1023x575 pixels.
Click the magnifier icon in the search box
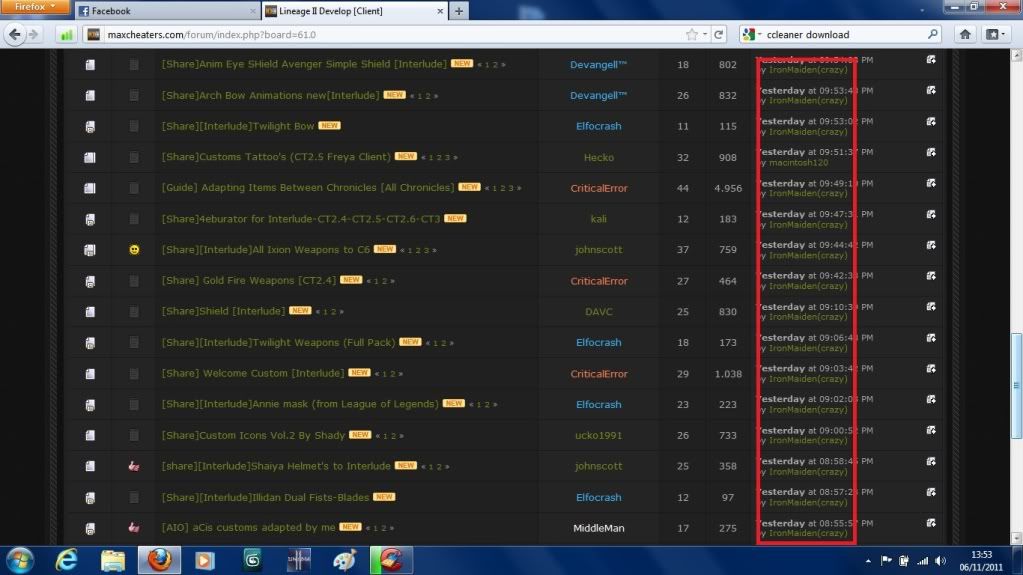coord(932,34)
